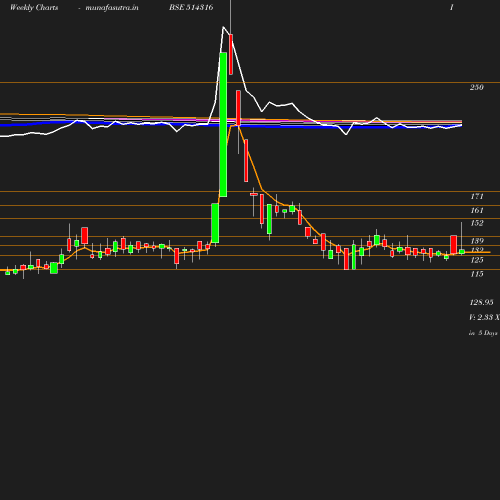Image resolution: width=500 pixels, height=500 pixels.
Task: Select the 152 price level label
Action: (477, 223)
